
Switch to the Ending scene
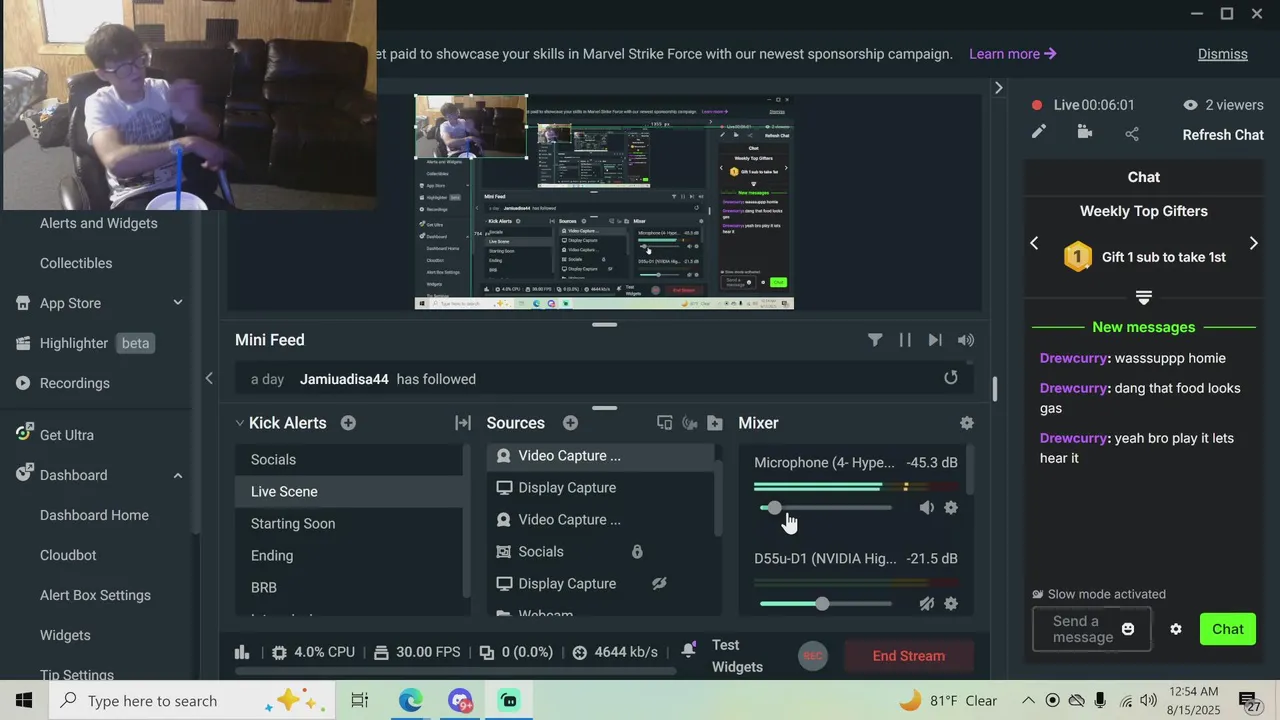[350, 555]
